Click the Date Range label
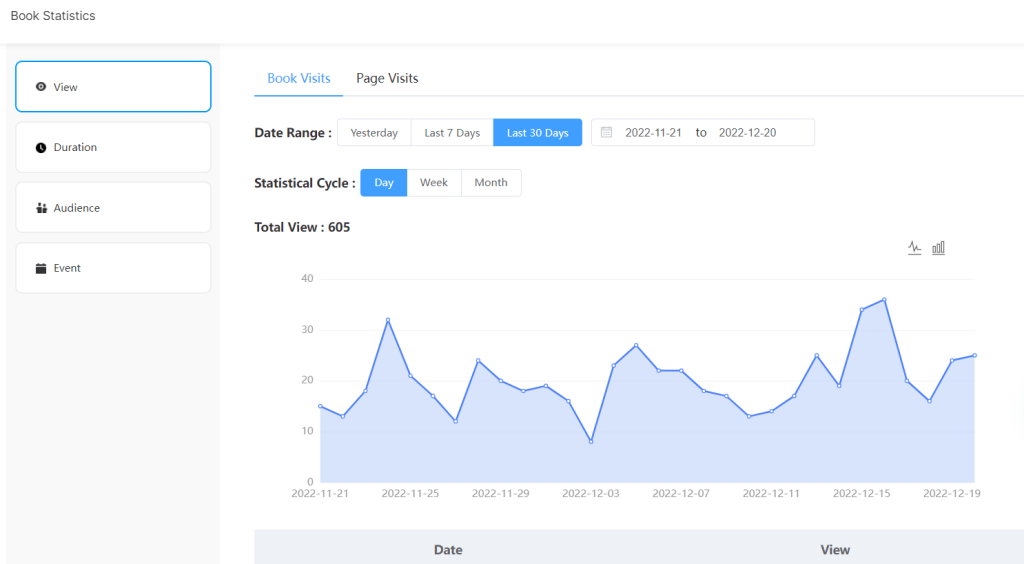Screen dimensions: 1024x564 pyautogui.click(x=293, y=133)
